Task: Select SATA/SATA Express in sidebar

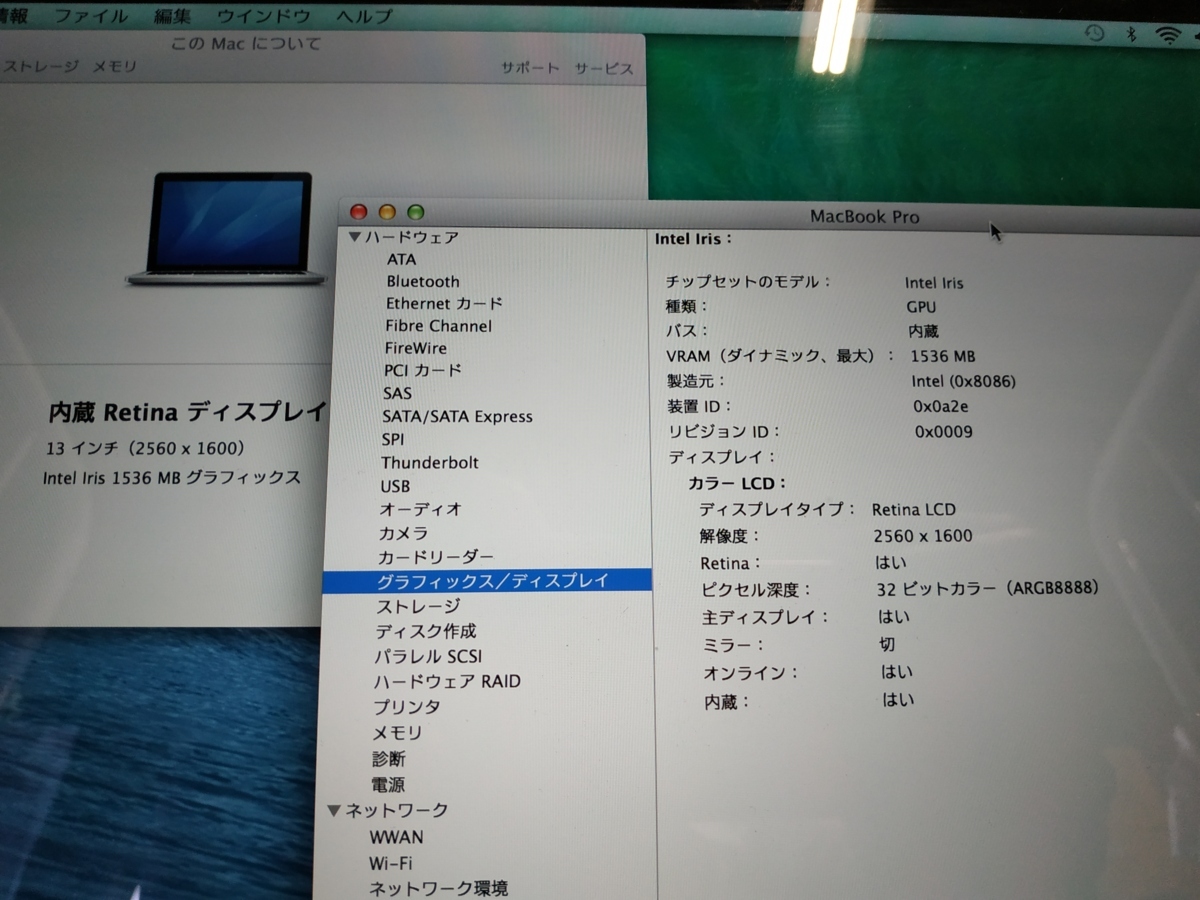Action: (x=458, y=417)
